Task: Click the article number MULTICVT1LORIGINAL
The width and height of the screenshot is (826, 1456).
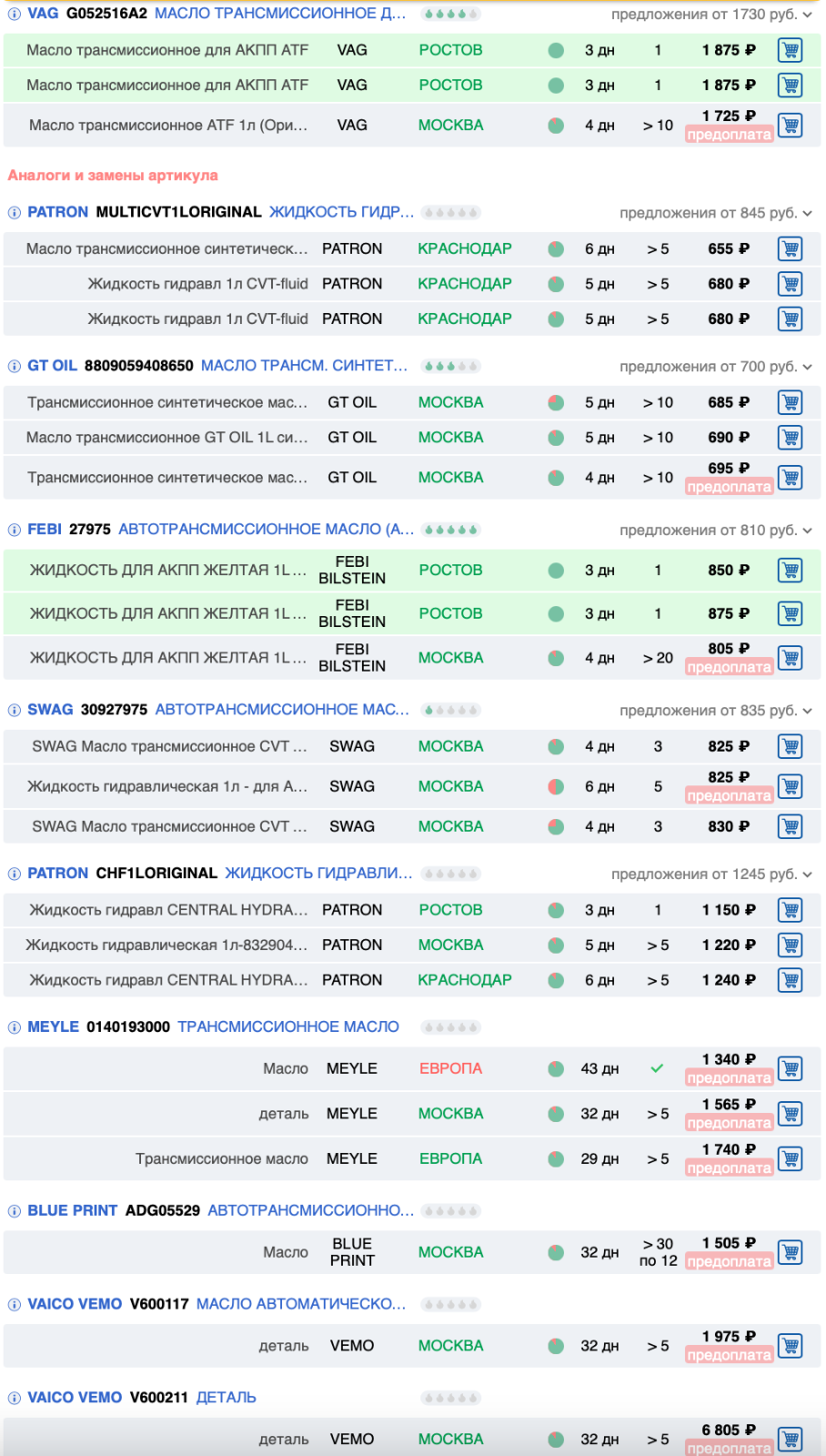Action: click(178, 212)
